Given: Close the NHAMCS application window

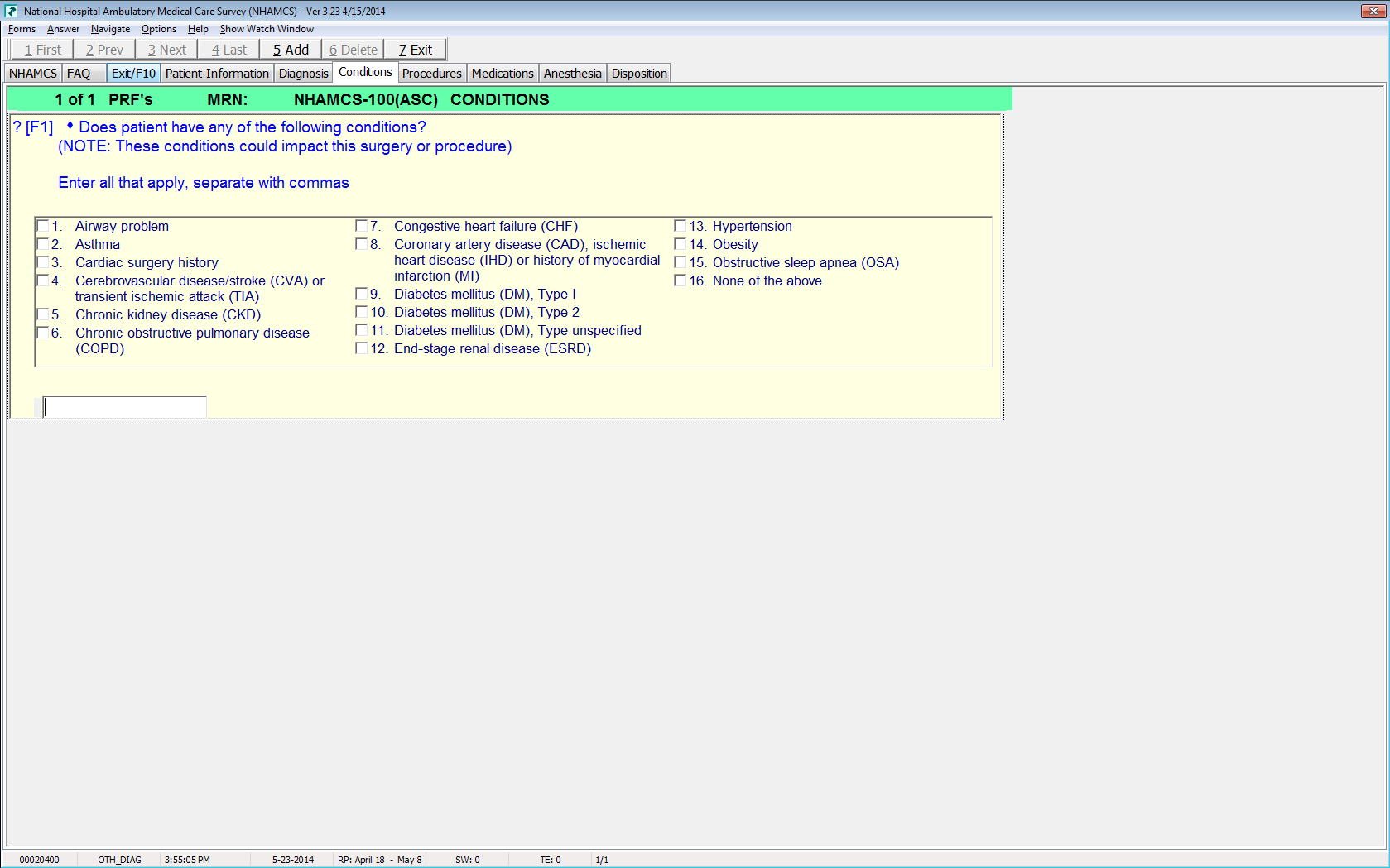Looking at the screenshot, I should (x=1373, y=11).
